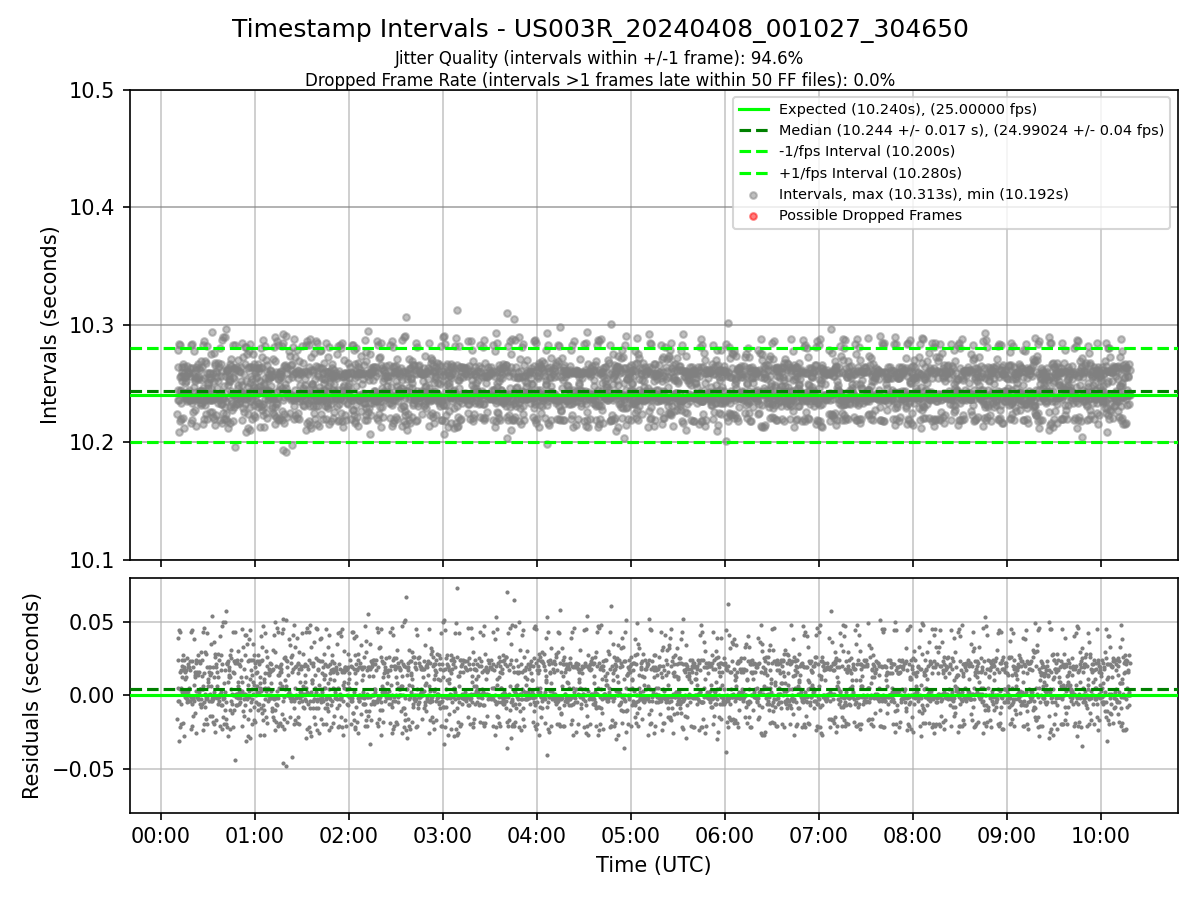Click the 04:00 time tick label
This screenshot has height=900, width=1200.
tap(537, 833)
